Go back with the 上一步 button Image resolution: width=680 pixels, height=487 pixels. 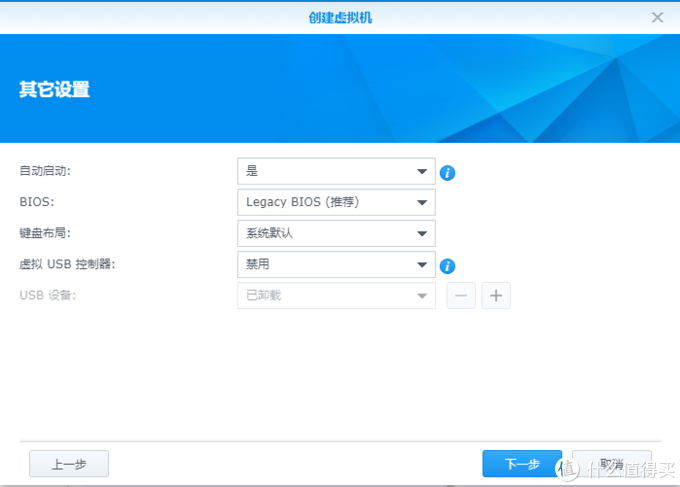tap(69, 464)
